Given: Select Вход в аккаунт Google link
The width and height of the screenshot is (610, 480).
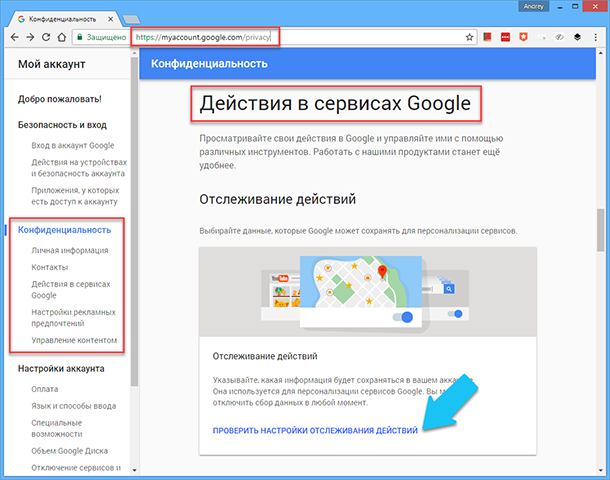Looking at the screenshot, I should pos(73,145).
